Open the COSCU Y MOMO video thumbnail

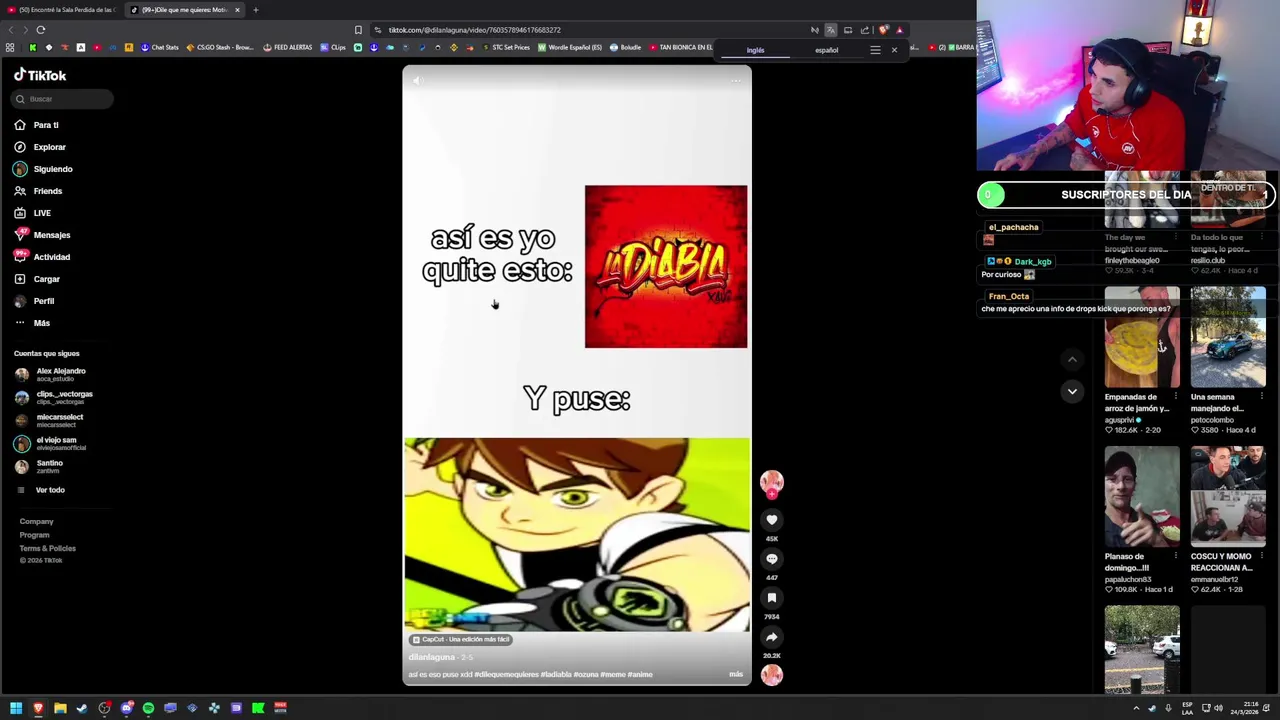[x=1228, y=497]
